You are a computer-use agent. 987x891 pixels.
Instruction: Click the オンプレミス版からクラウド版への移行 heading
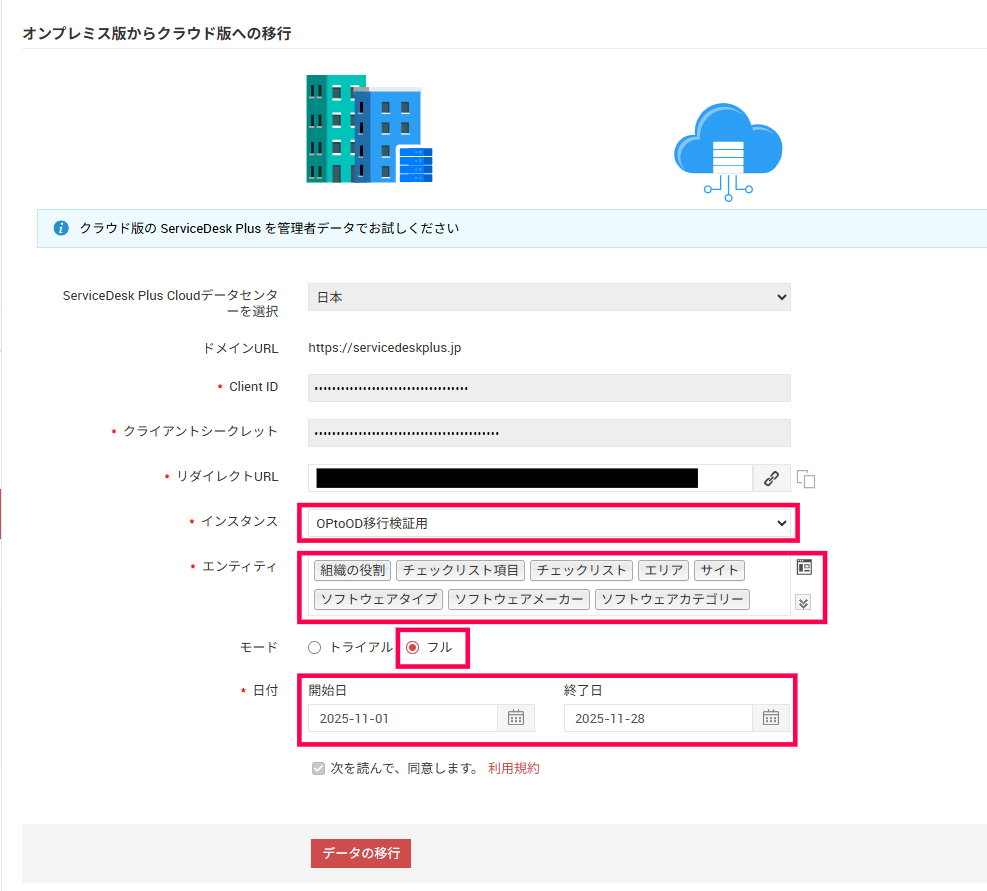point(157,33)
